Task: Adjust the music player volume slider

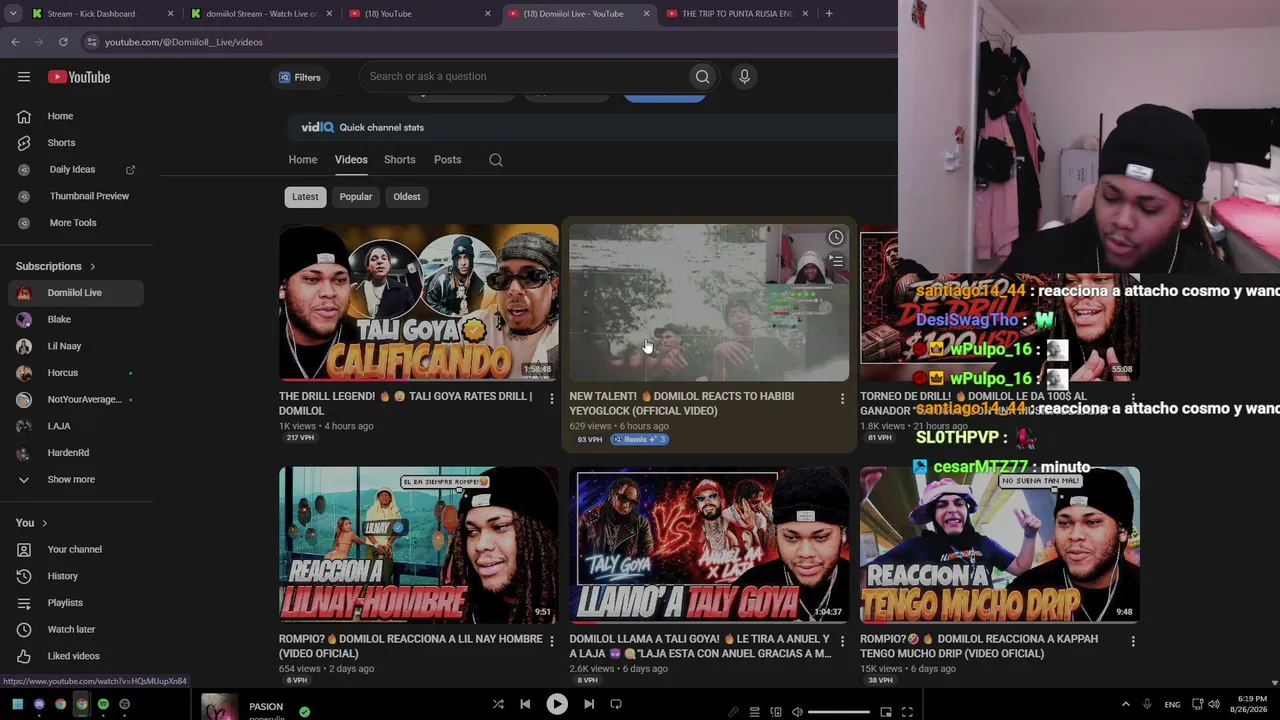Action: coord(838,712)
